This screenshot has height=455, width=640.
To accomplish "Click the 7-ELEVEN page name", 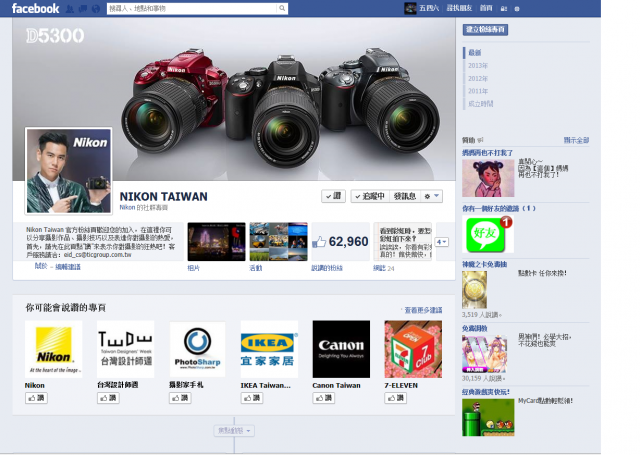I will pos(401,385).
